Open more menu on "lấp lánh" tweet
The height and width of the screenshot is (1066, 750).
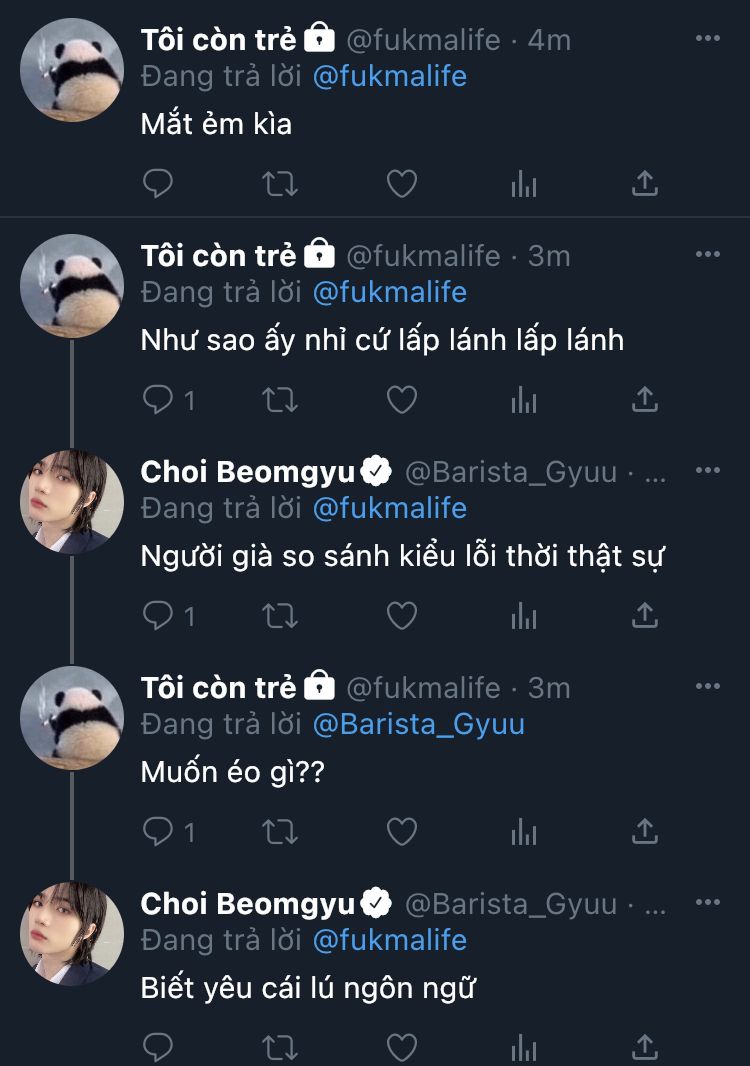click(707, 255)
